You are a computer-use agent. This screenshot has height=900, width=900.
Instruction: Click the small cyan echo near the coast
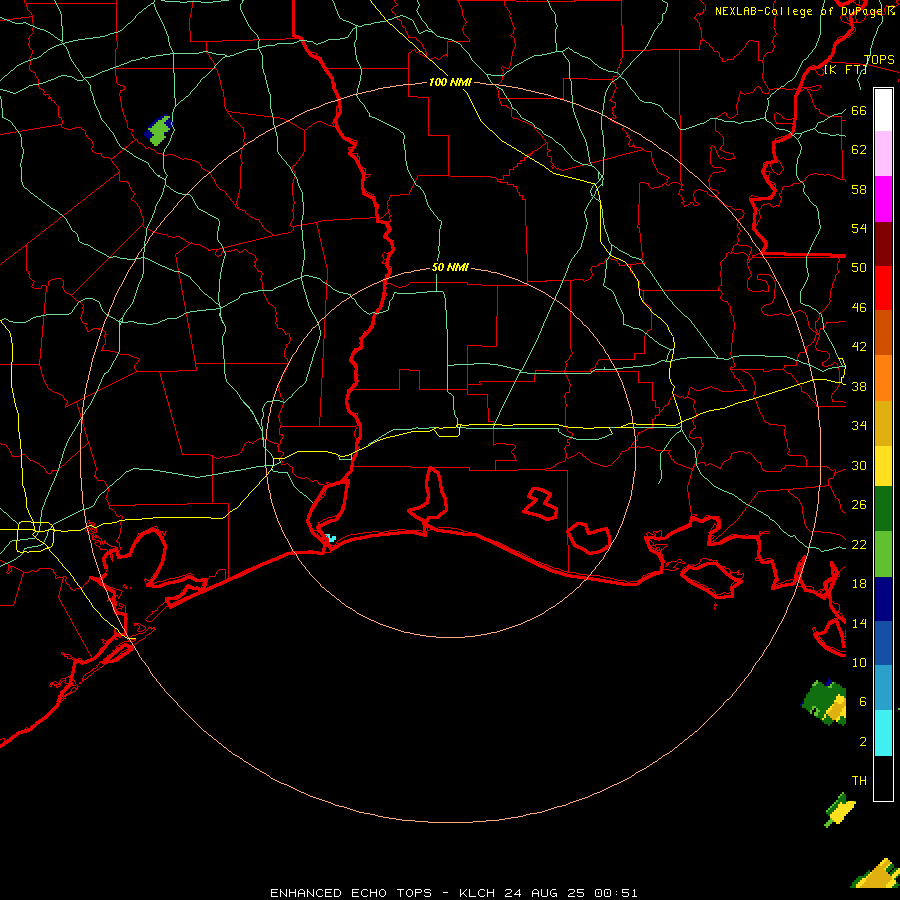(330, 538)
